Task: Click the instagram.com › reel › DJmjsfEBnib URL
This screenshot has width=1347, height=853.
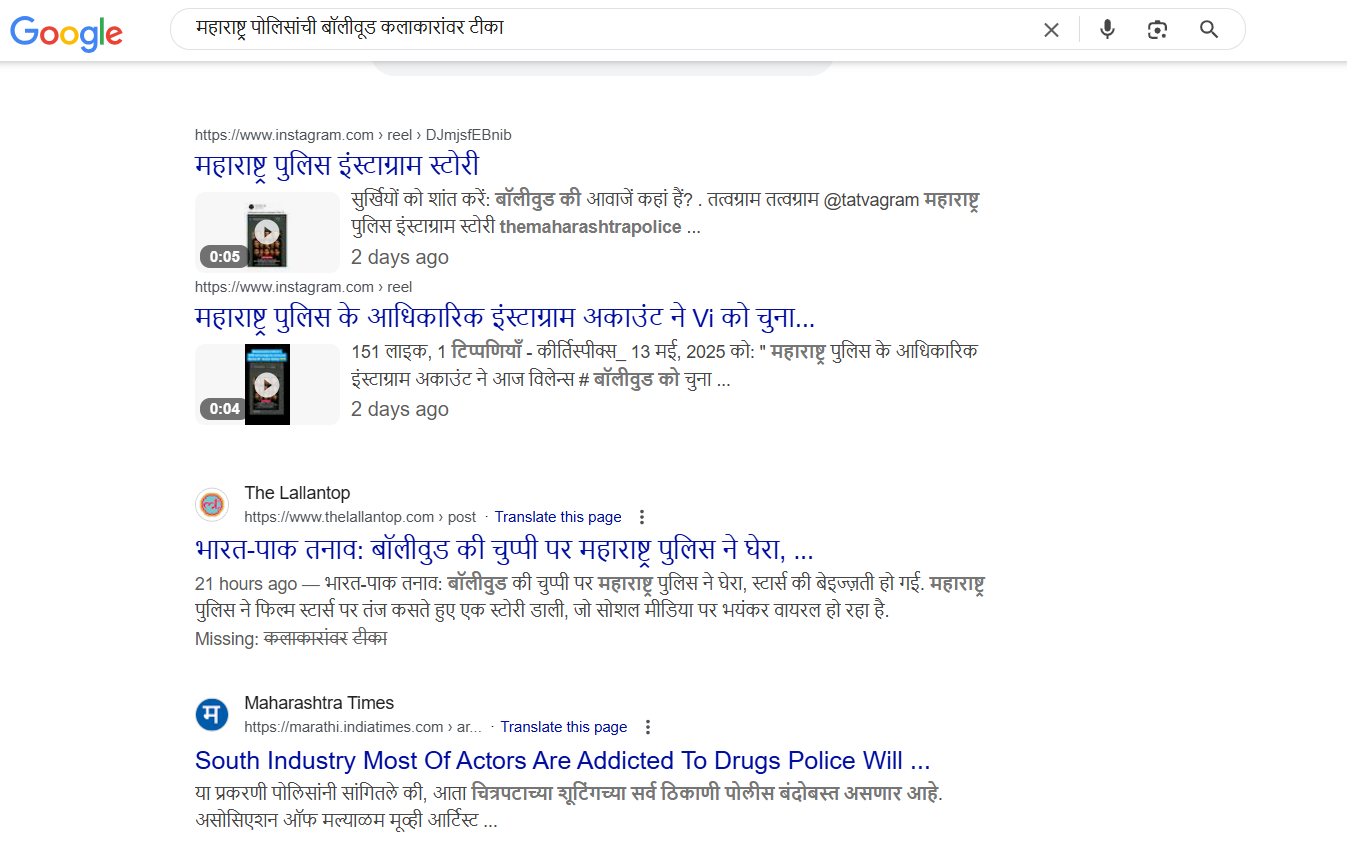Action: [353, 135]
